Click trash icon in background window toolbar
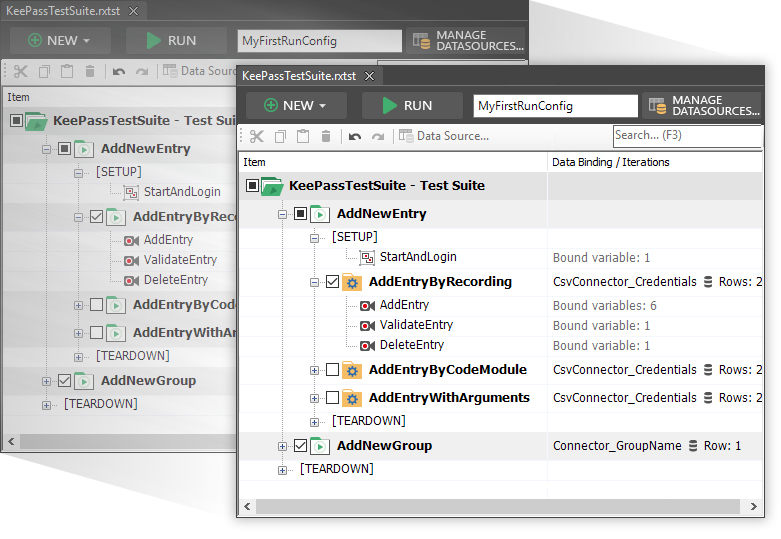 click(x=90, y=71)
